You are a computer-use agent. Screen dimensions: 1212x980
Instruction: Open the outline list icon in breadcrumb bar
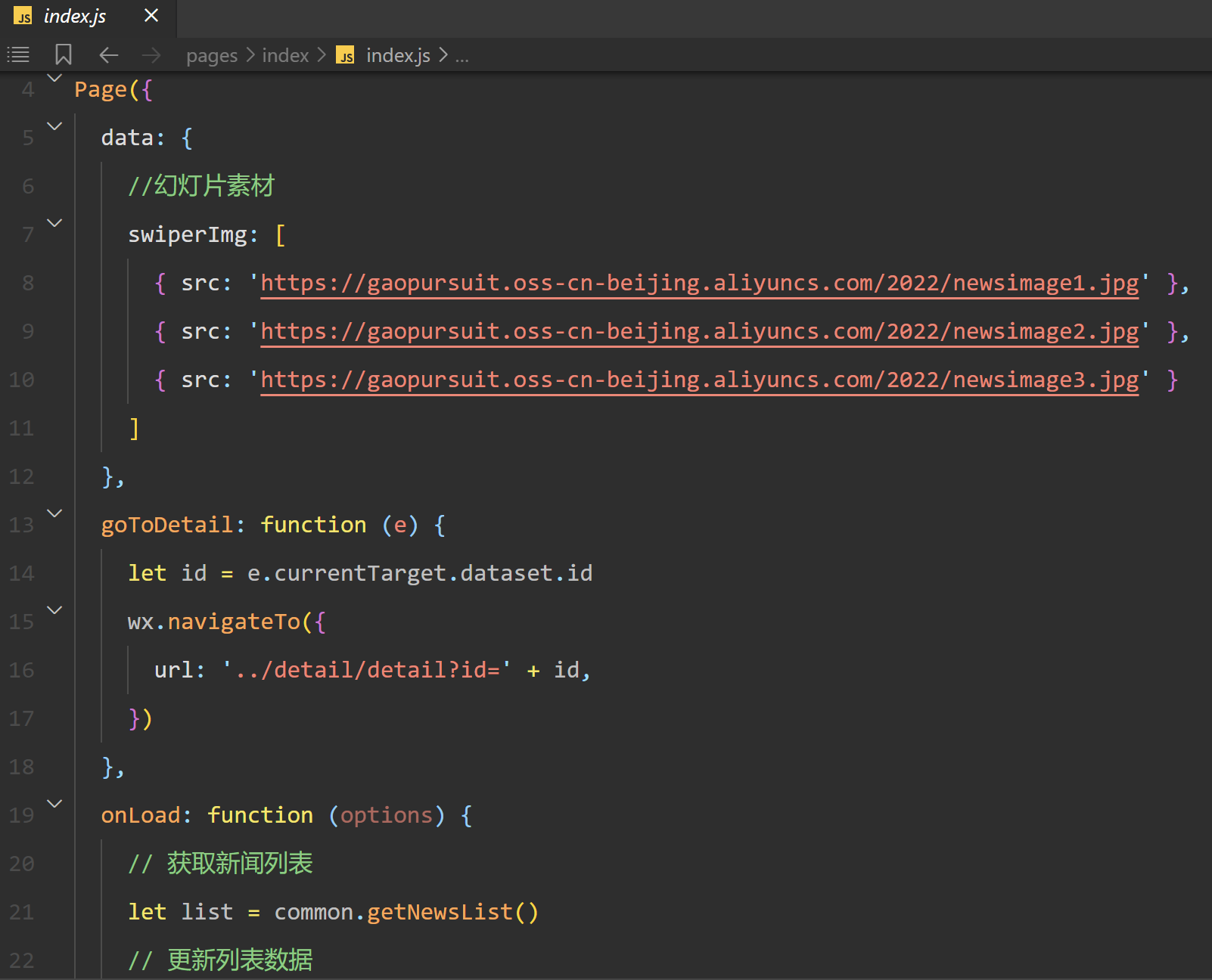18,55
